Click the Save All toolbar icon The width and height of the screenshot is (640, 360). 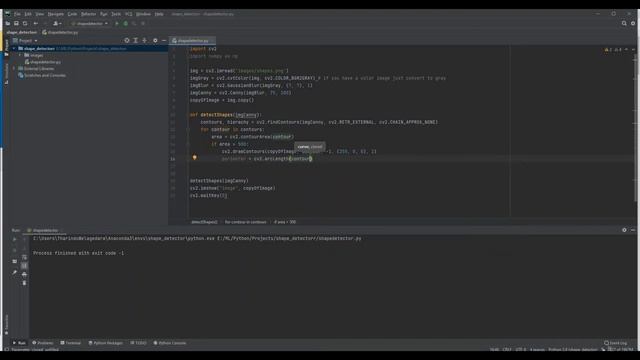tap(16, 23)
